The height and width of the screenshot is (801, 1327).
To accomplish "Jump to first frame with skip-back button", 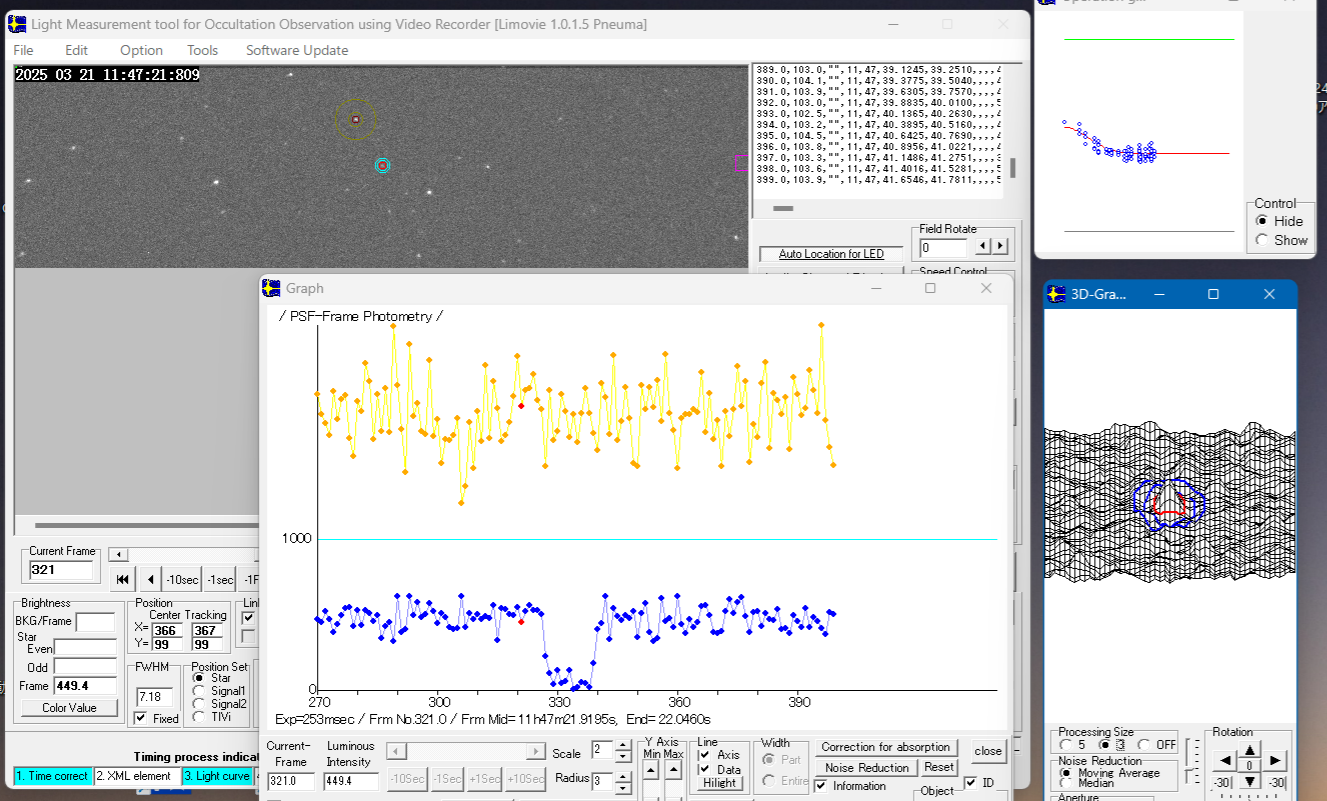I will pos(123,580).
